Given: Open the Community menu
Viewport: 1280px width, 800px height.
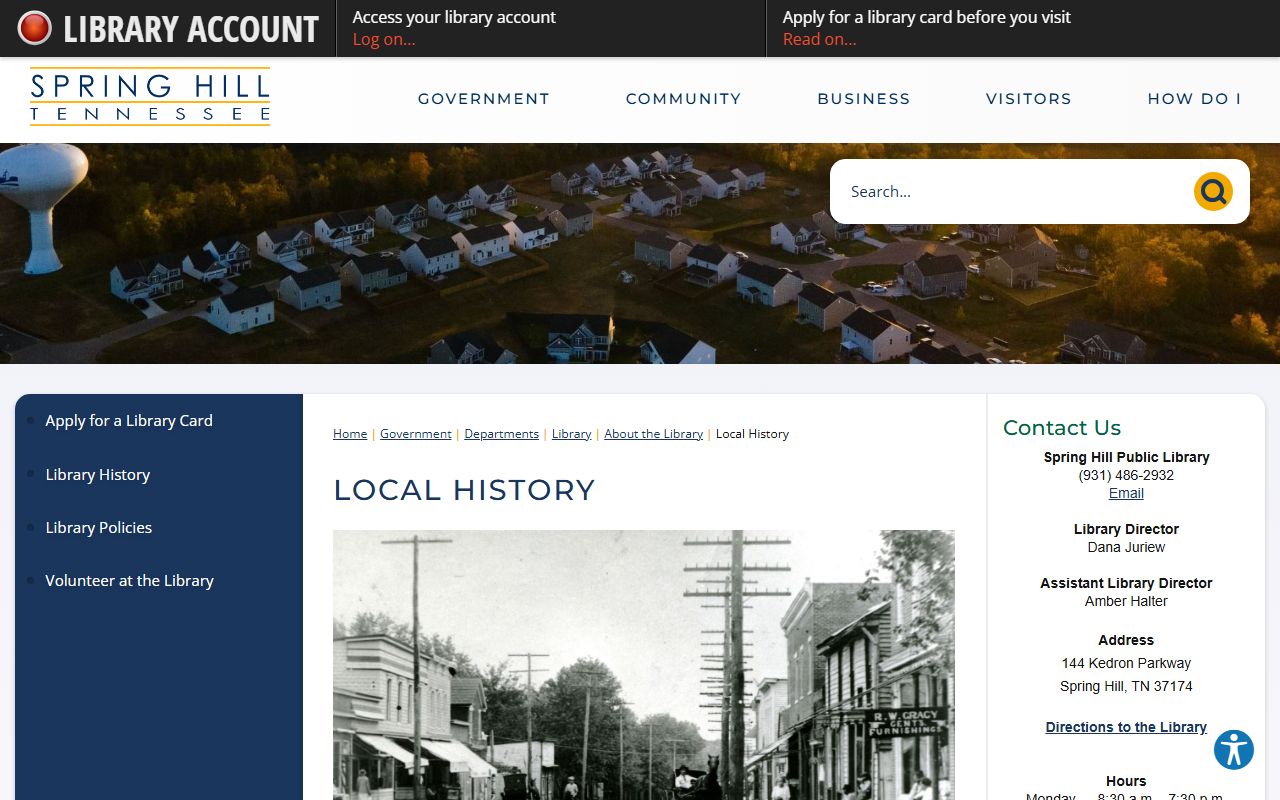Looking at the screenshot, I should pos(684,99).
